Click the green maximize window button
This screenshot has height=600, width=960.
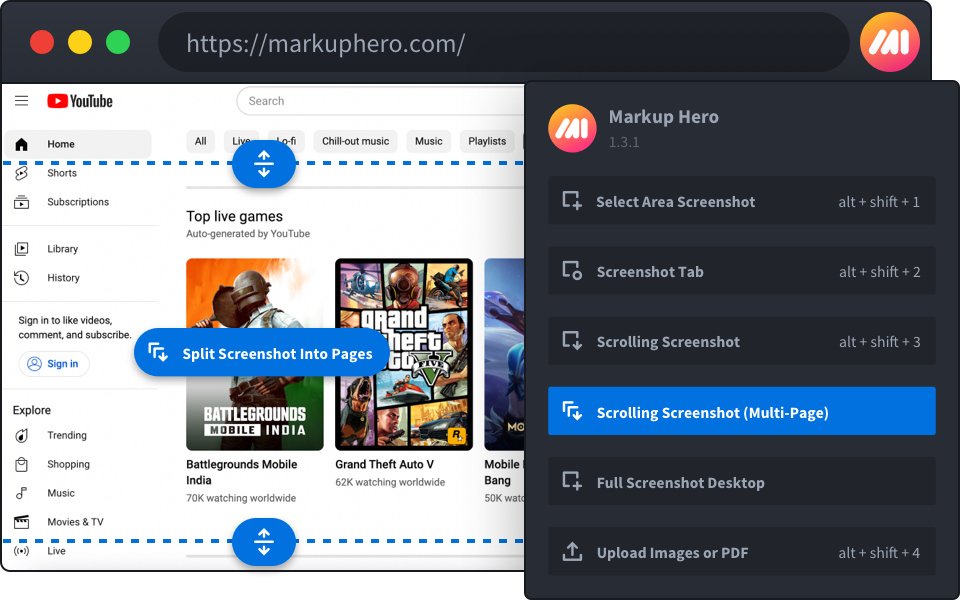pyautogui.click(x=118, y=42)
